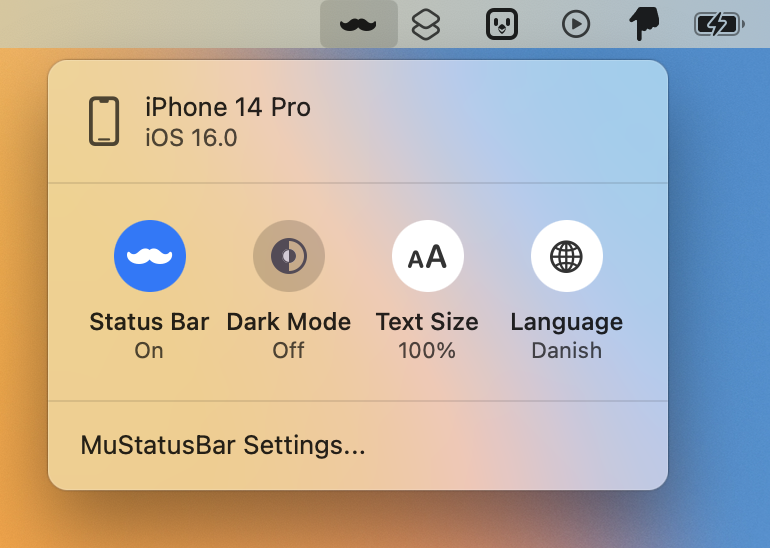Image resolution: width=770 pixels, height=548 pixels.
Task: Click the circled play icon in menu bar
Action: point(576,24)
